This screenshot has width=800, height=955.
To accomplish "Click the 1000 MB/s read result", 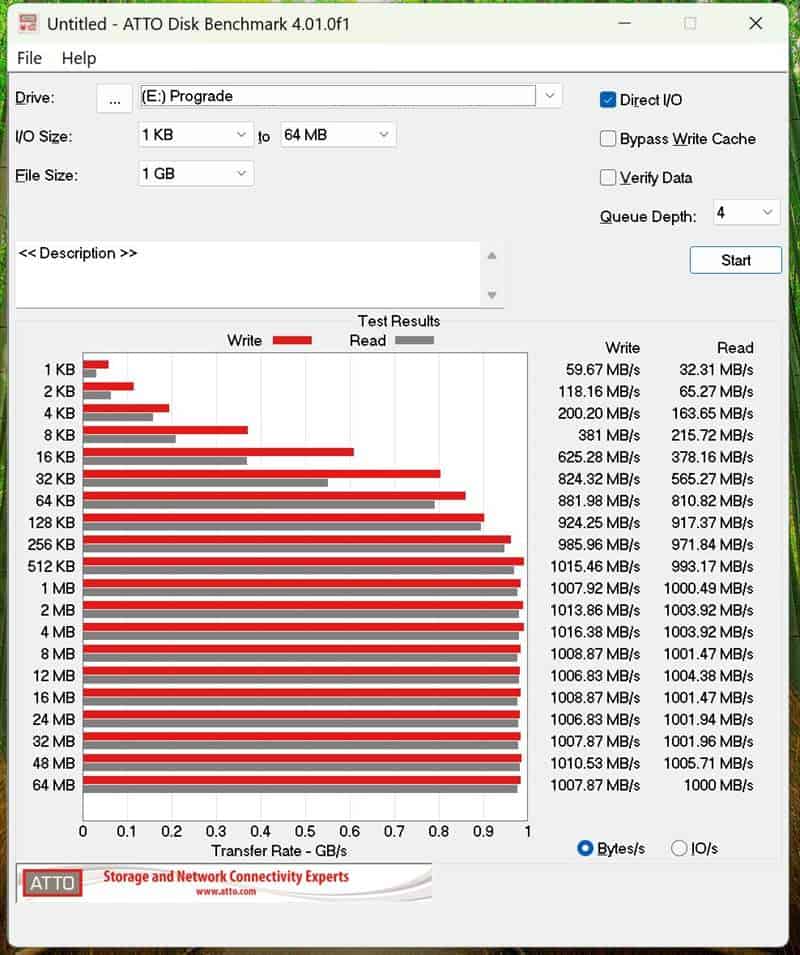I will pos(718,785).
